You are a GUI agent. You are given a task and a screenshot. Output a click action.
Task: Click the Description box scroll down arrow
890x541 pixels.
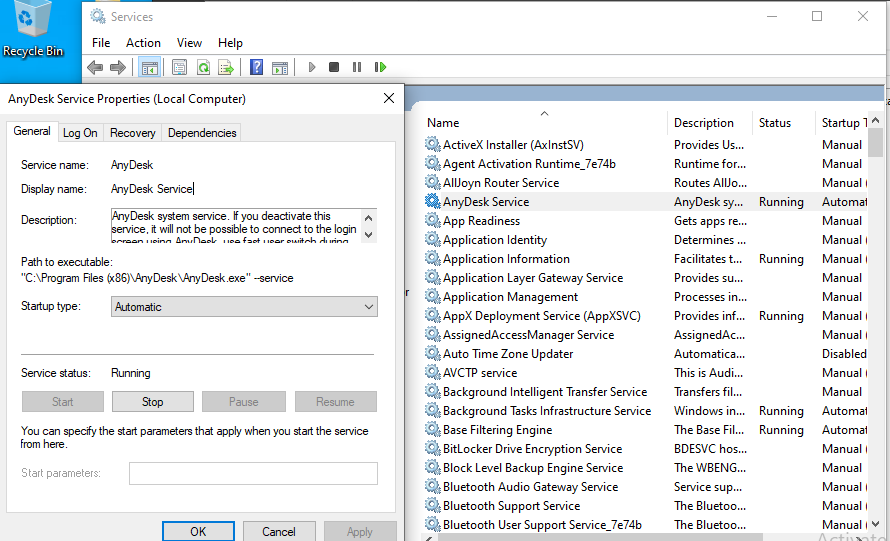368,234
